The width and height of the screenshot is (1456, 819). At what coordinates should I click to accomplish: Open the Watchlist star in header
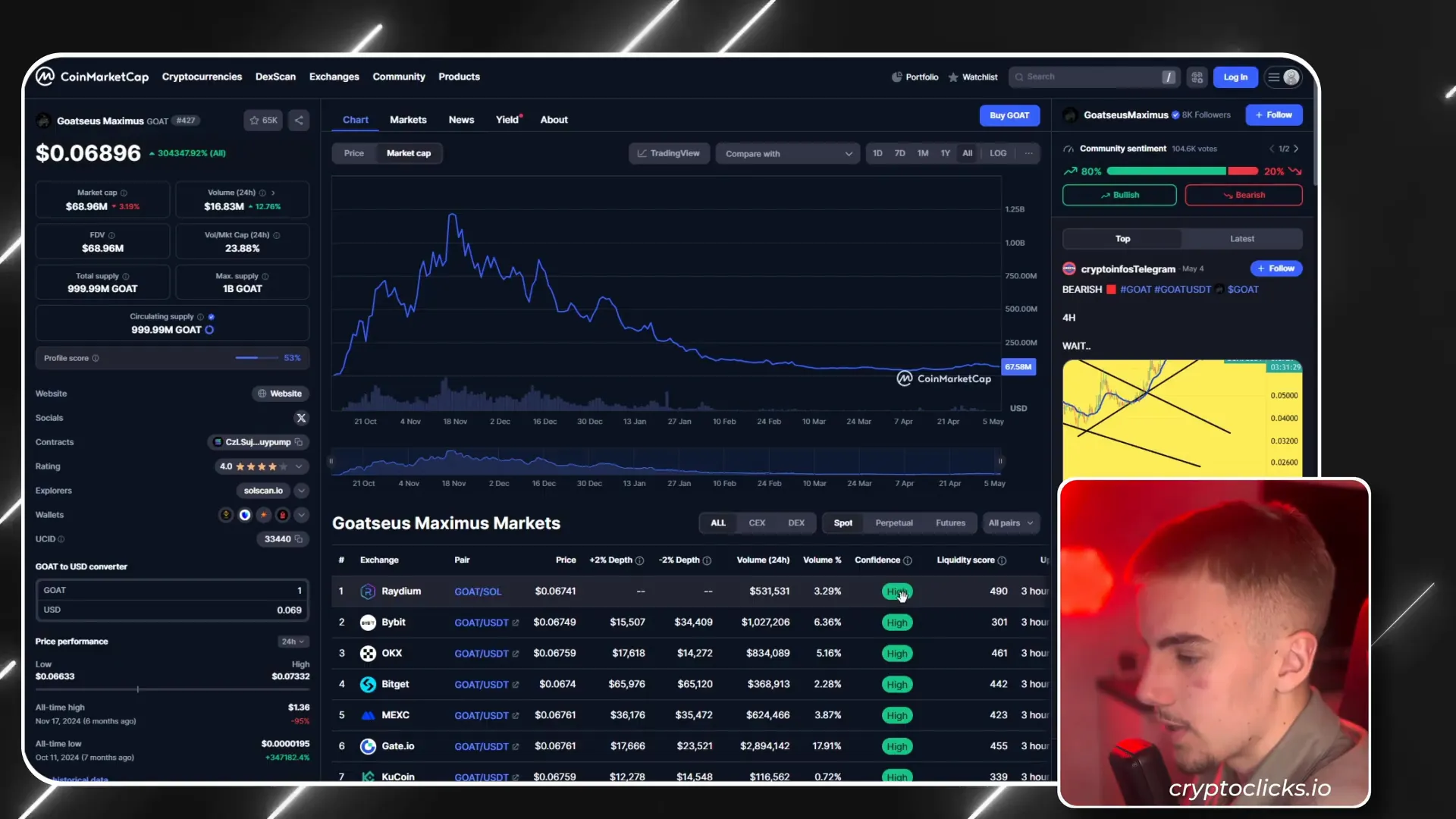coord(953,77)
